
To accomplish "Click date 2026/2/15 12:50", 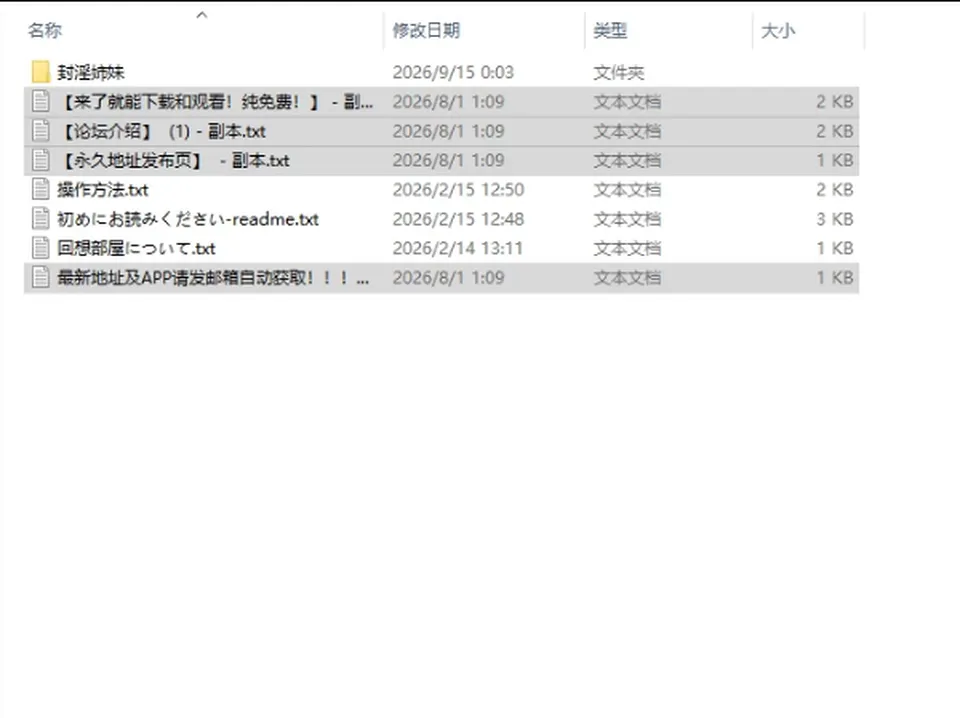I will [458, 190].
